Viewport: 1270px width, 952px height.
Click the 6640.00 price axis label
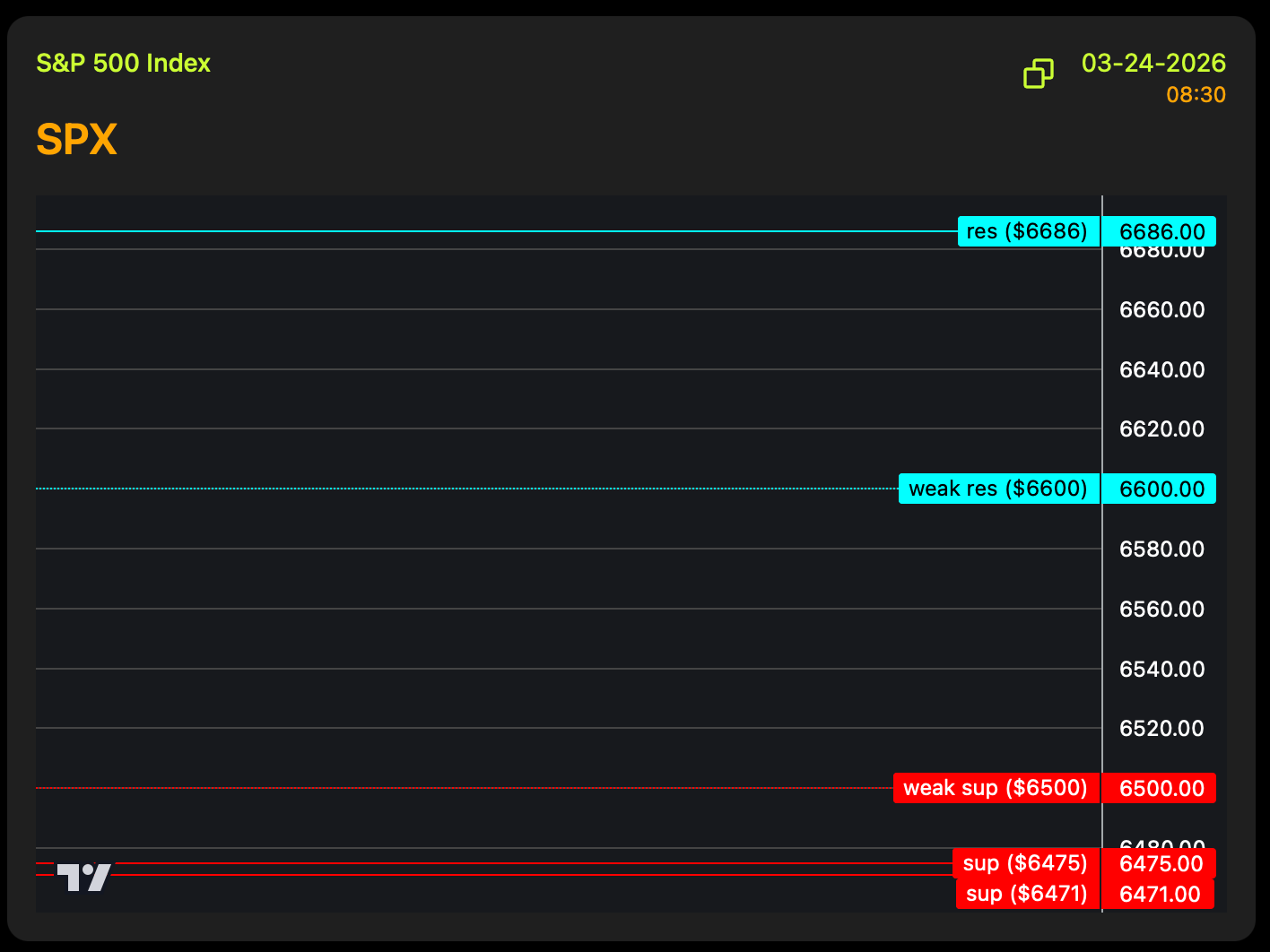click(x=1161, y=369)
